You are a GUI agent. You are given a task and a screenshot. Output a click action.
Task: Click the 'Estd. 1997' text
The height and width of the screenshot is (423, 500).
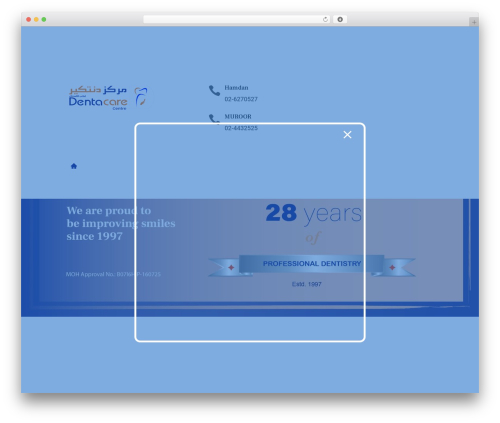pos(307,284)
